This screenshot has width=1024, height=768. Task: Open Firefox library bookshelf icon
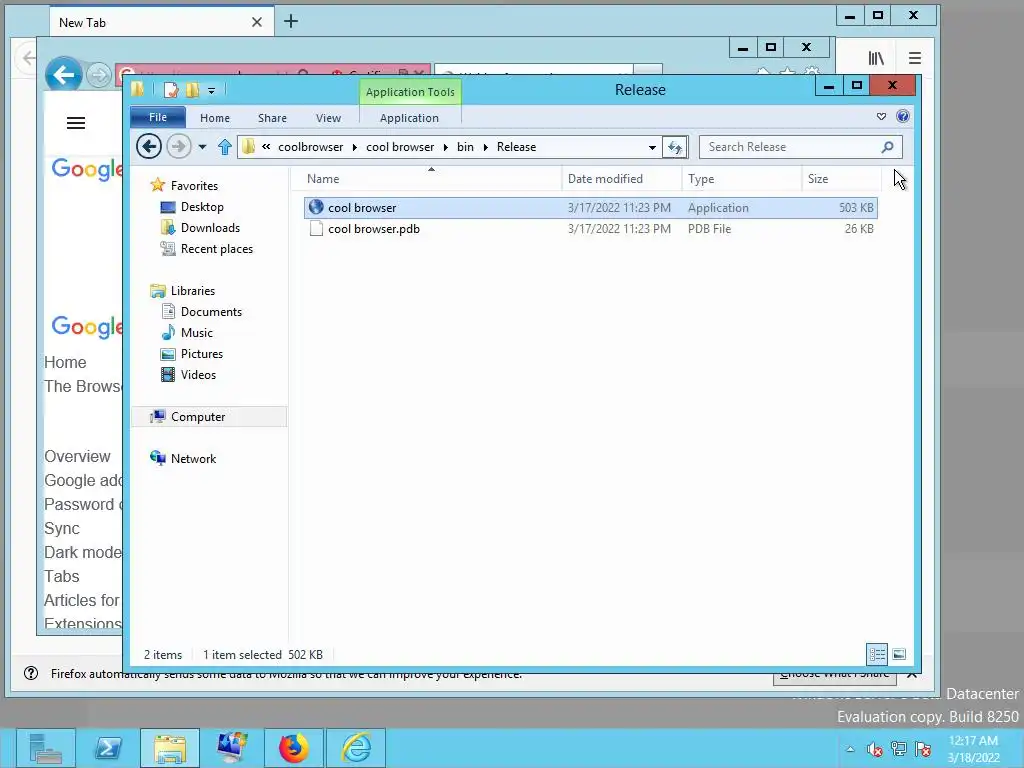tap(876, 58)
